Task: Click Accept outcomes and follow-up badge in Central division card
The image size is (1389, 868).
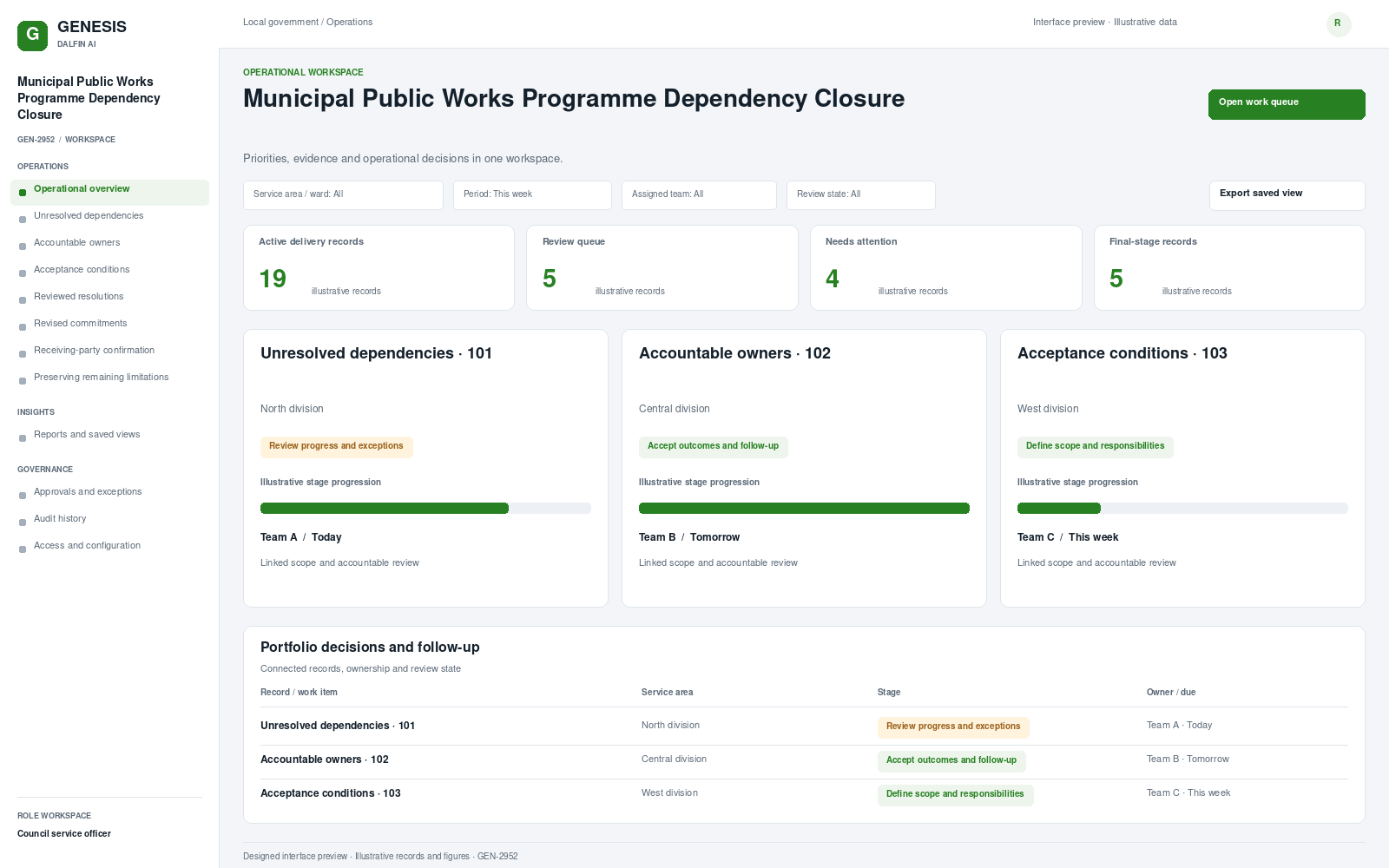Action: [x=713, y=446]
